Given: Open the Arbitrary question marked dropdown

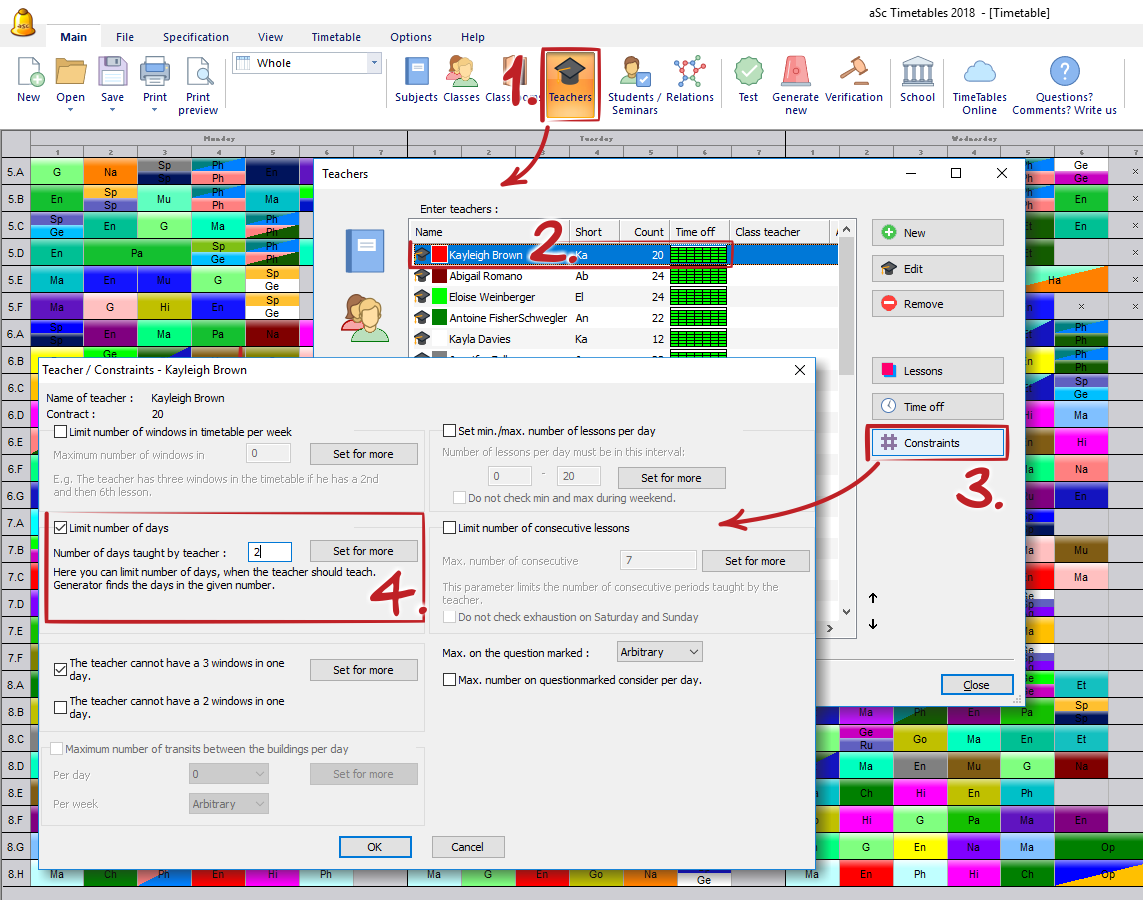Looking at the screenshot, I should click(660, 652).
